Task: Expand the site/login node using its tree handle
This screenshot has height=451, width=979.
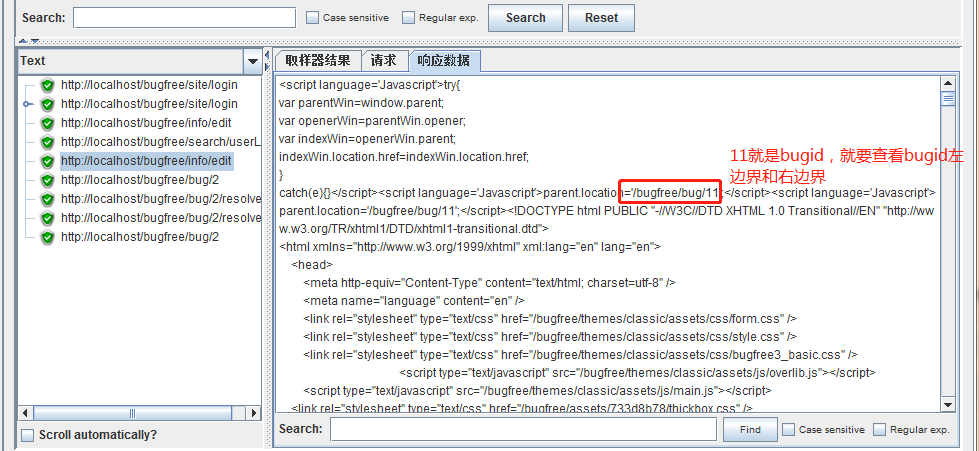Action: coord(27,104)
